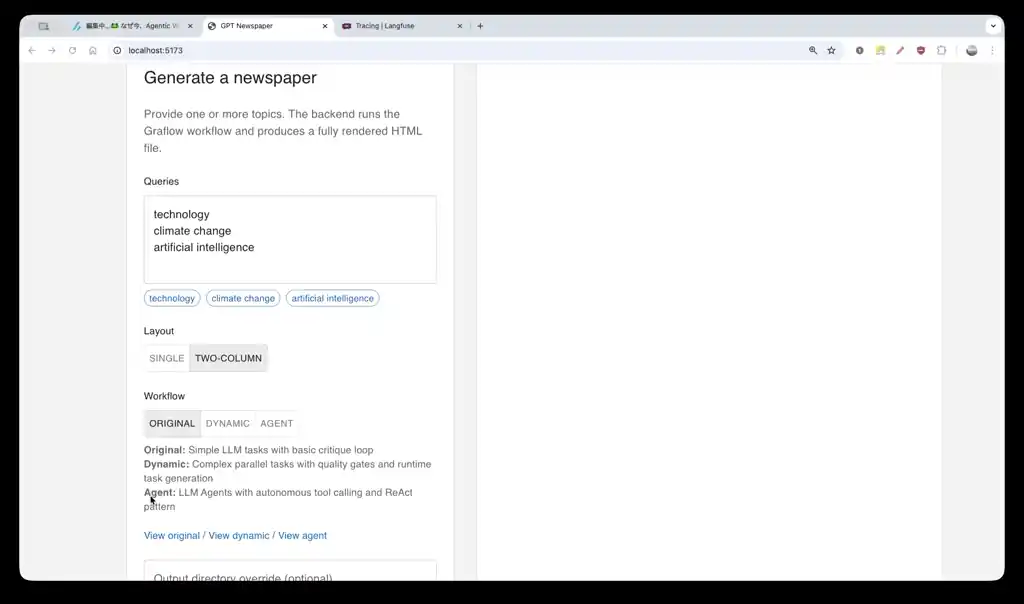Click the site info icon beside localhost:5173
Screen dimensions: 1024x604
[118, 50]
